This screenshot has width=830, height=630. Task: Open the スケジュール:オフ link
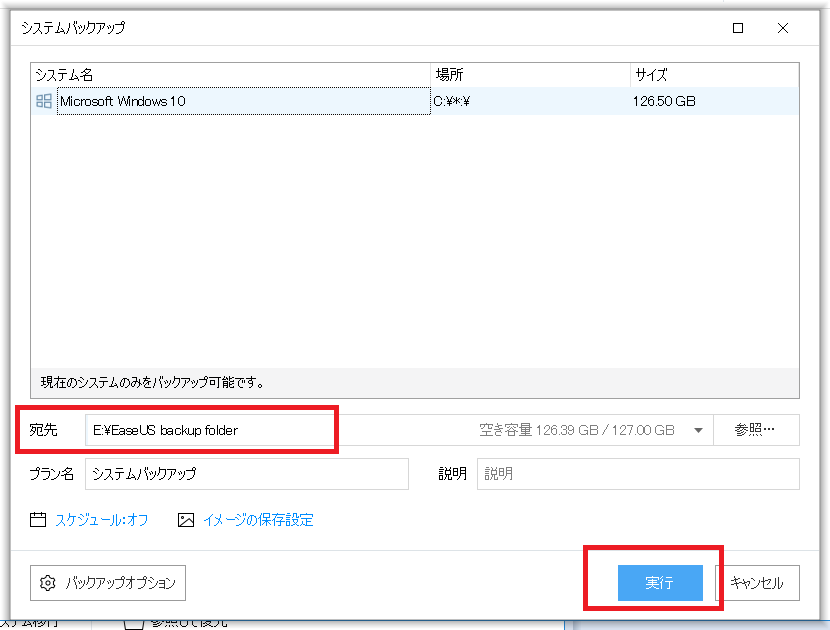[x=102, y=520]
